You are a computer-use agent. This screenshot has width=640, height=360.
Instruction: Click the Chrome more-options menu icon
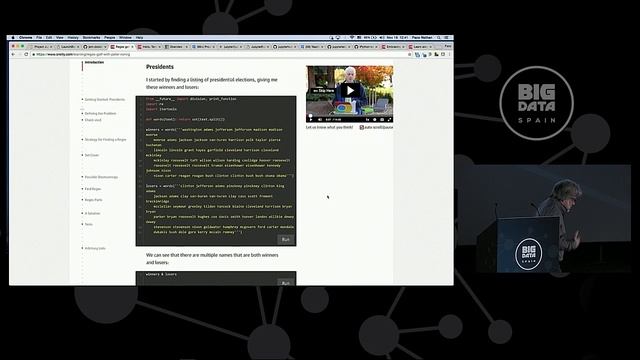pyautogui.click(x=449, y=54)
